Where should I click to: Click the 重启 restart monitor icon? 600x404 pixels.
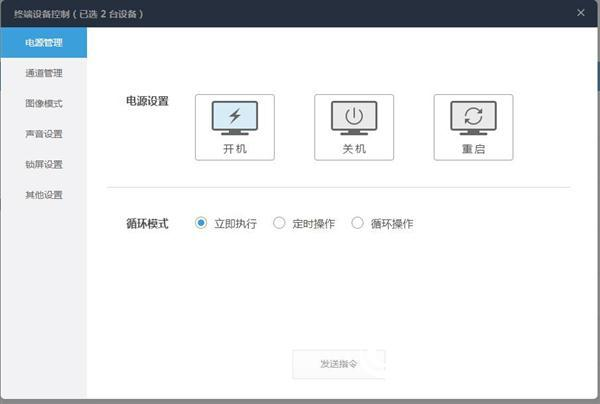tap(473, 118)
